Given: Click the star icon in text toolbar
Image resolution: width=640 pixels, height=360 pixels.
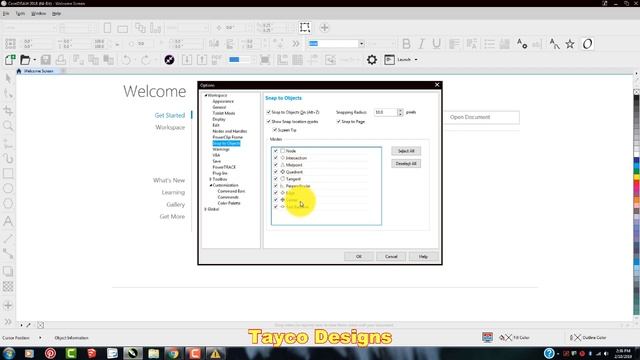Looking at the screenshot, I should coord(570,44).
